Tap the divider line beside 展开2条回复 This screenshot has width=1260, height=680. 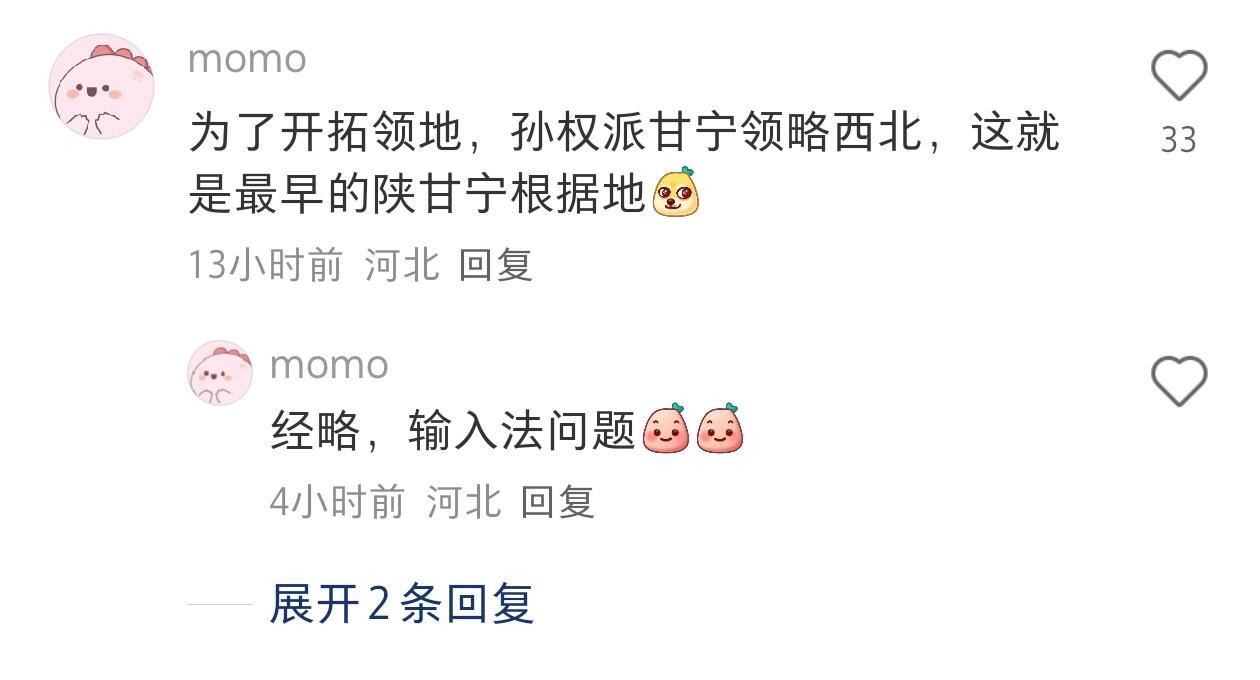220,604
